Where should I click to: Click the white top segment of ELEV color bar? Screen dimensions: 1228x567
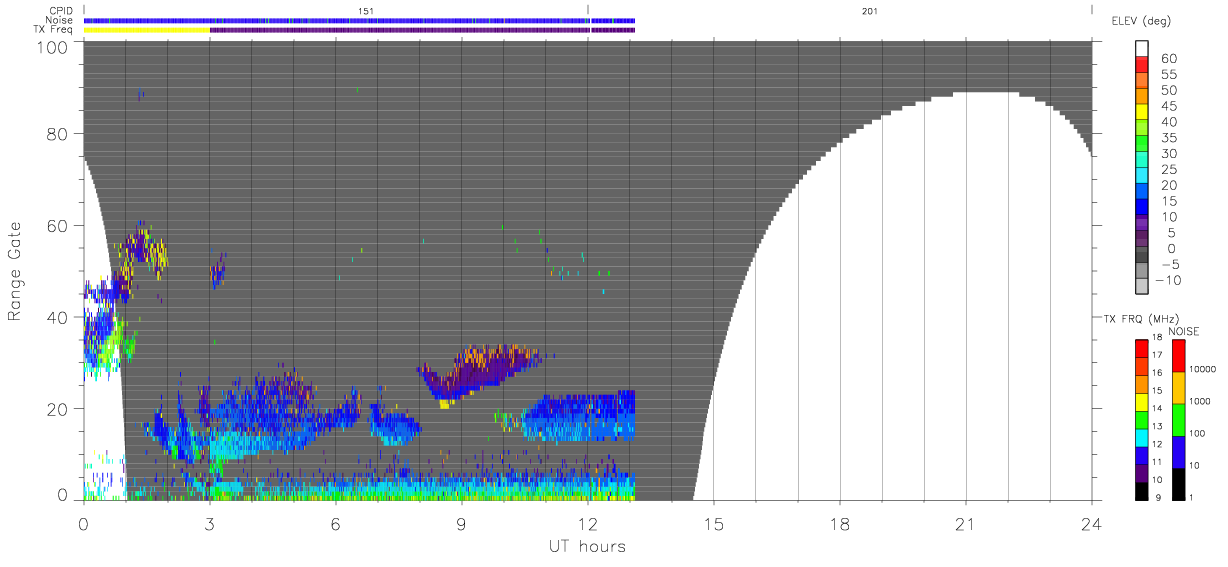1143,49
